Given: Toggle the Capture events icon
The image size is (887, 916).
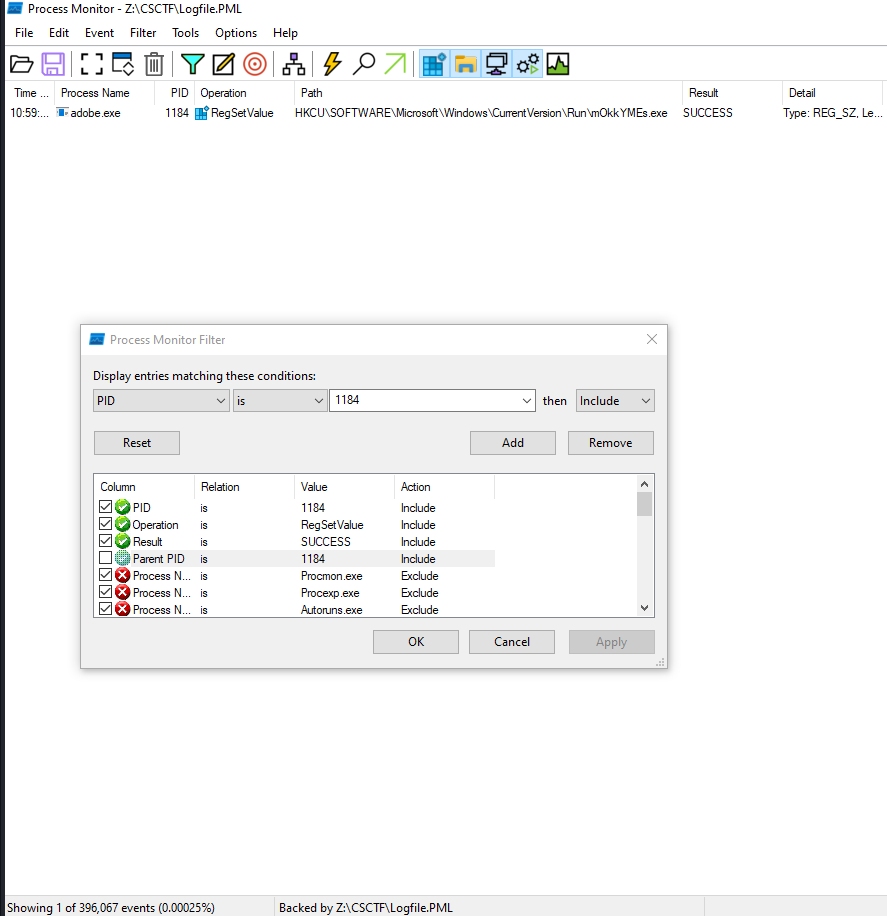Looking at the screenshot, I should click(x=92, y=65).
